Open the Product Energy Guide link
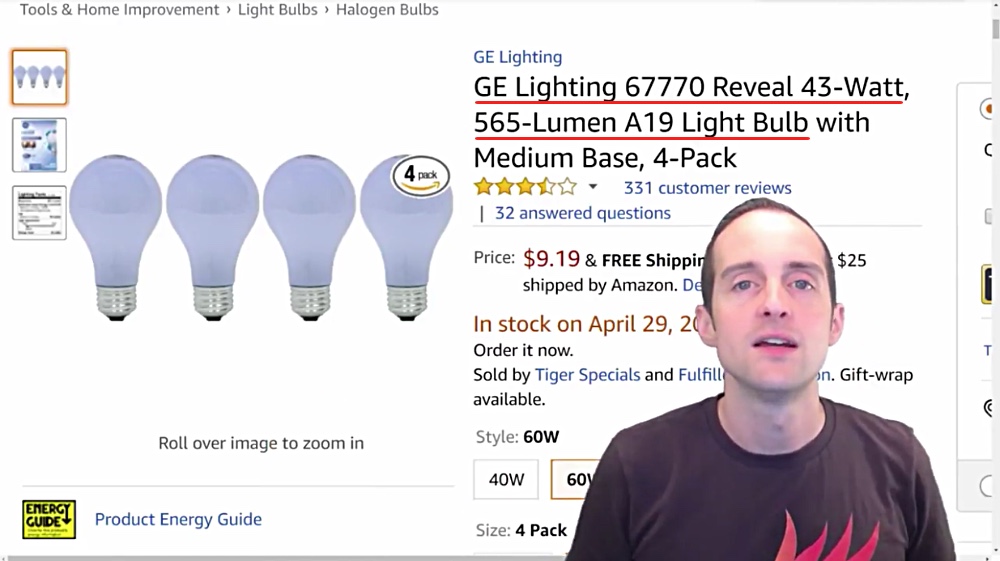 (x=179, y=519)
